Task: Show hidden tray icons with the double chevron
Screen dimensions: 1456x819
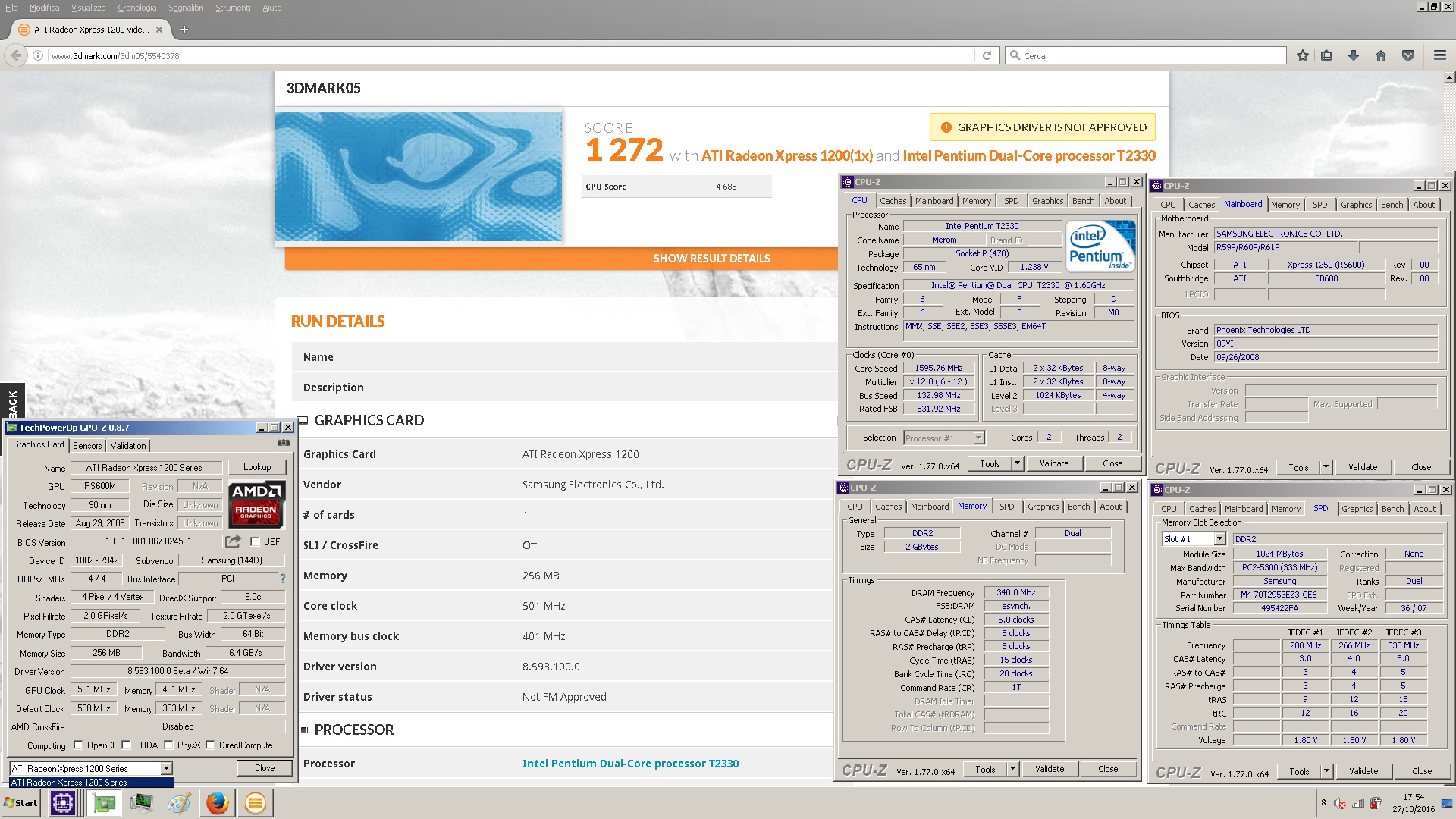Action: [x=1323, y=802]
